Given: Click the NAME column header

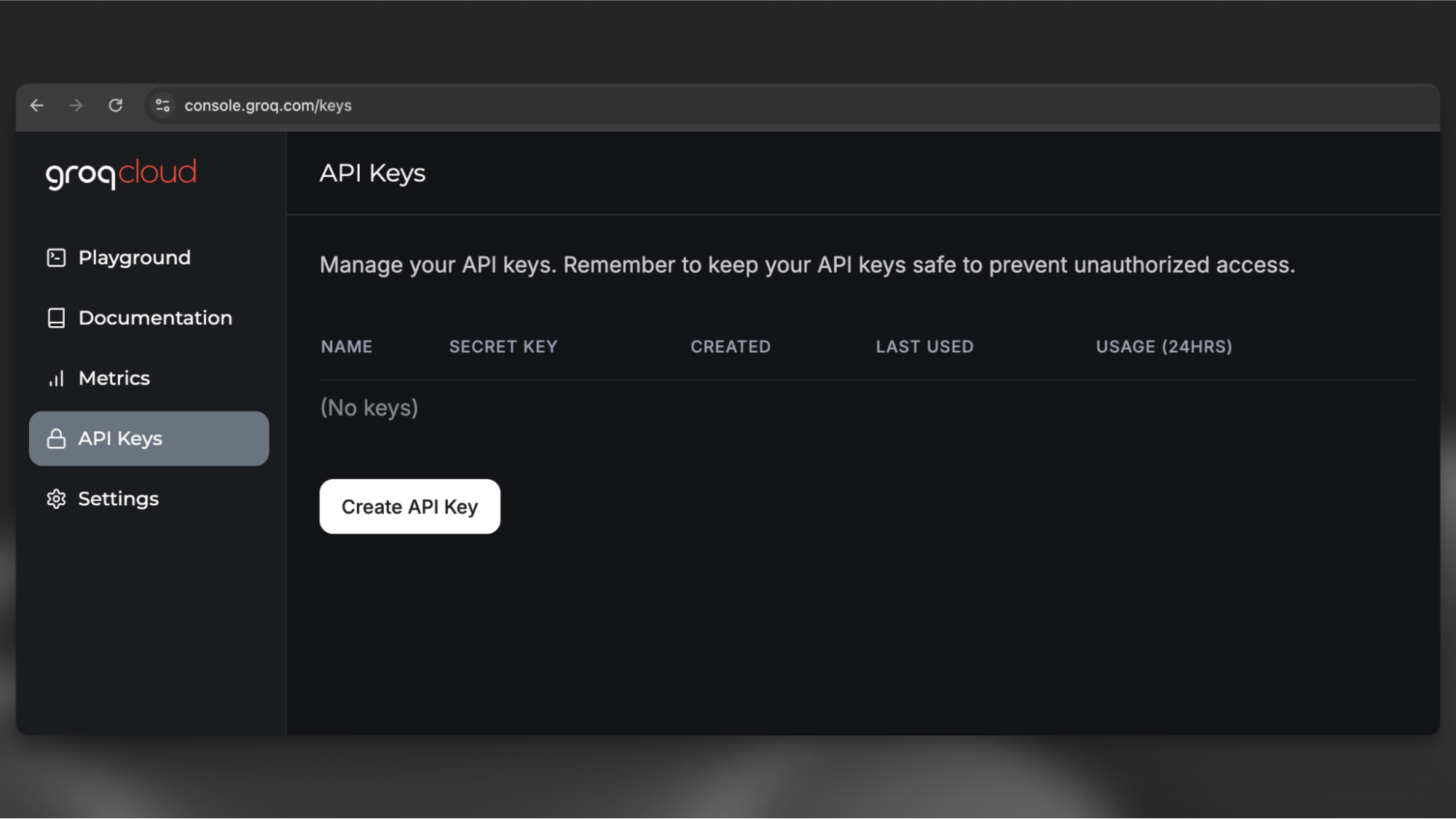Looking at the screenshot, I should [x=347, y=347].
